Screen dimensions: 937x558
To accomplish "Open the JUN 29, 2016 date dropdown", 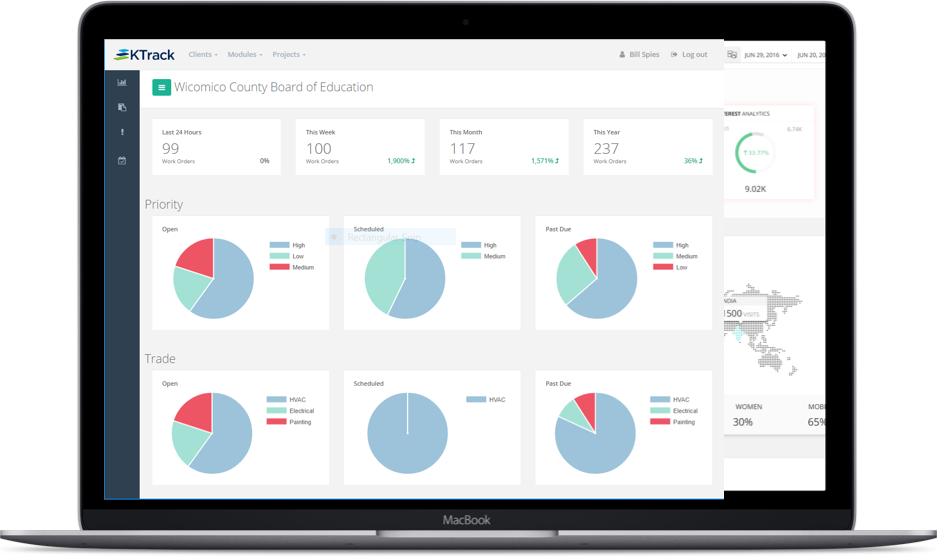I will tap(765, 55).
